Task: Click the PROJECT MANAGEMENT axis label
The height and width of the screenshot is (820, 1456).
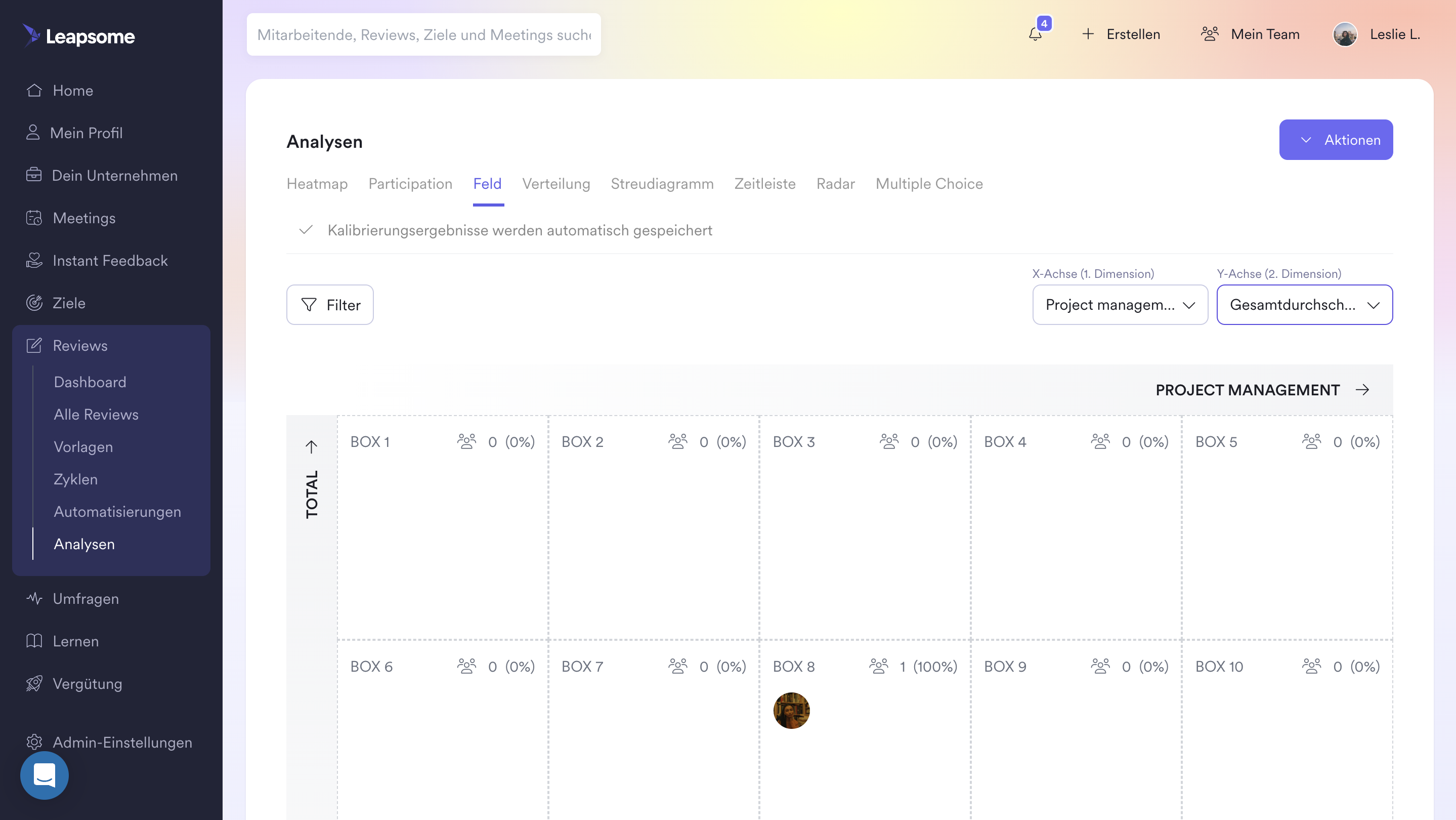Action: click(x=1248, y=390)
